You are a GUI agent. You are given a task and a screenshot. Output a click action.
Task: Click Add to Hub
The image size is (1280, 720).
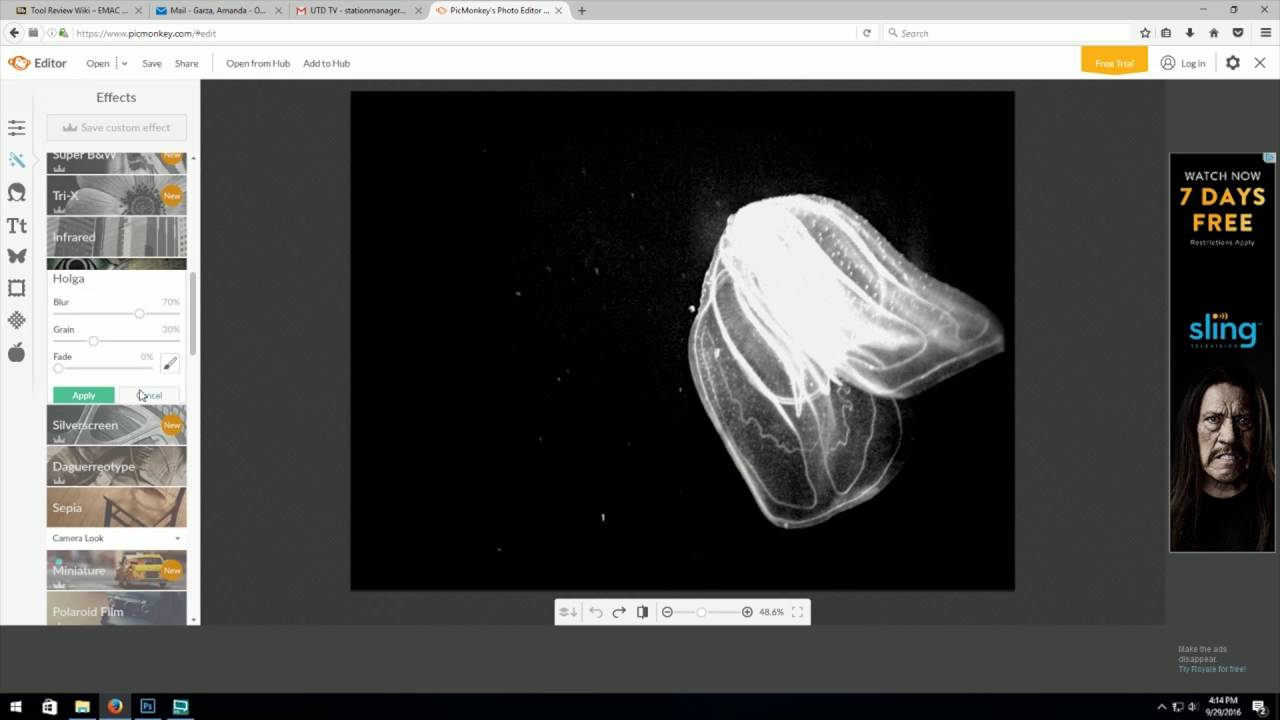(x=327, y=63)
